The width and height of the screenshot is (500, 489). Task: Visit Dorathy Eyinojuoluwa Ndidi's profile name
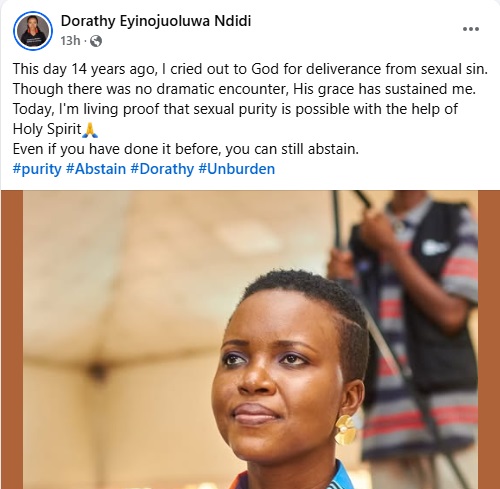[156, 21]
